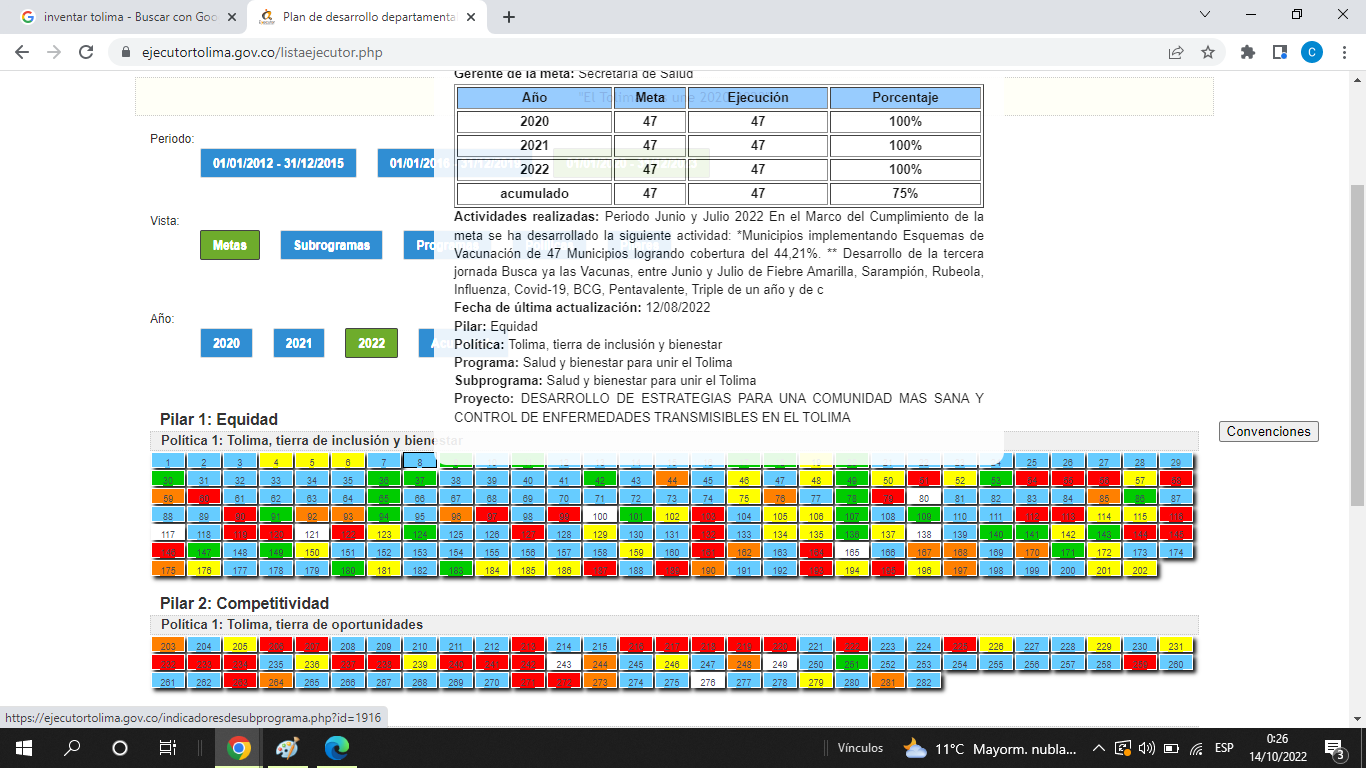Click the address bar URL field

coord(640,53)
